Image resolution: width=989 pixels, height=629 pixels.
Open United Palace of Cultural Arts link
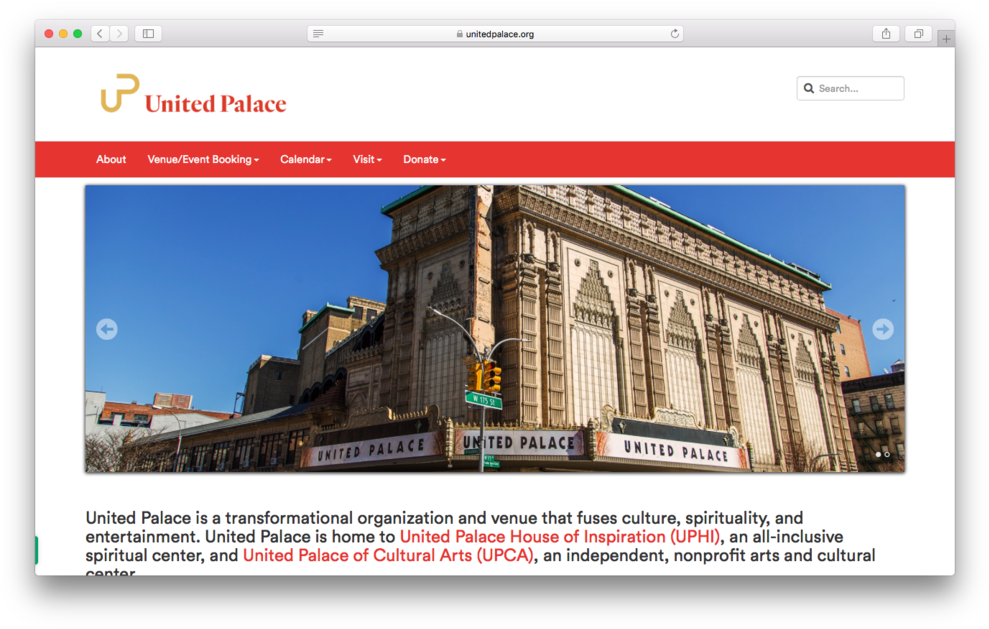[x=388, y=556]
